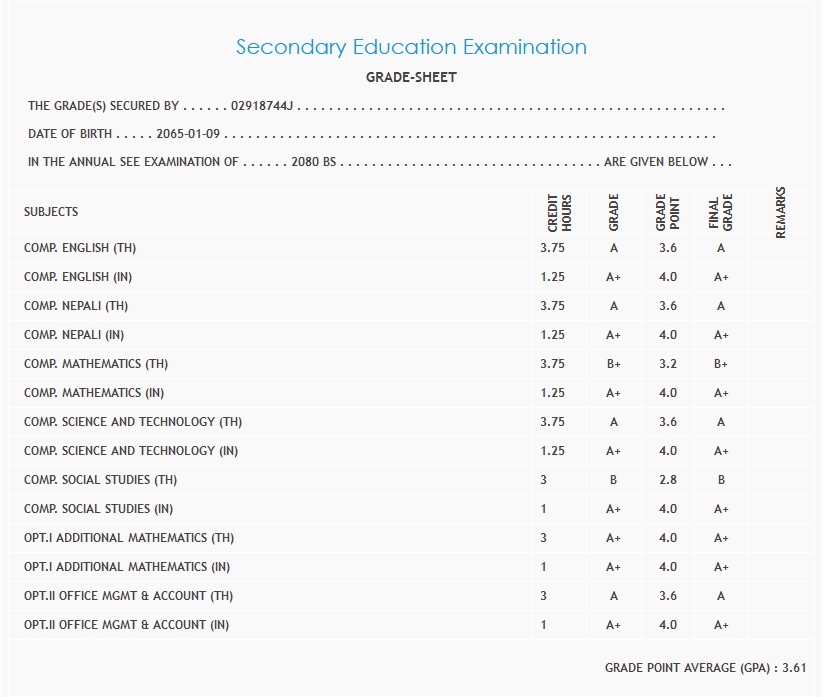This screenshot has width=838, height=697.
Task: Click the REMARKS column header
Action: 781,212
